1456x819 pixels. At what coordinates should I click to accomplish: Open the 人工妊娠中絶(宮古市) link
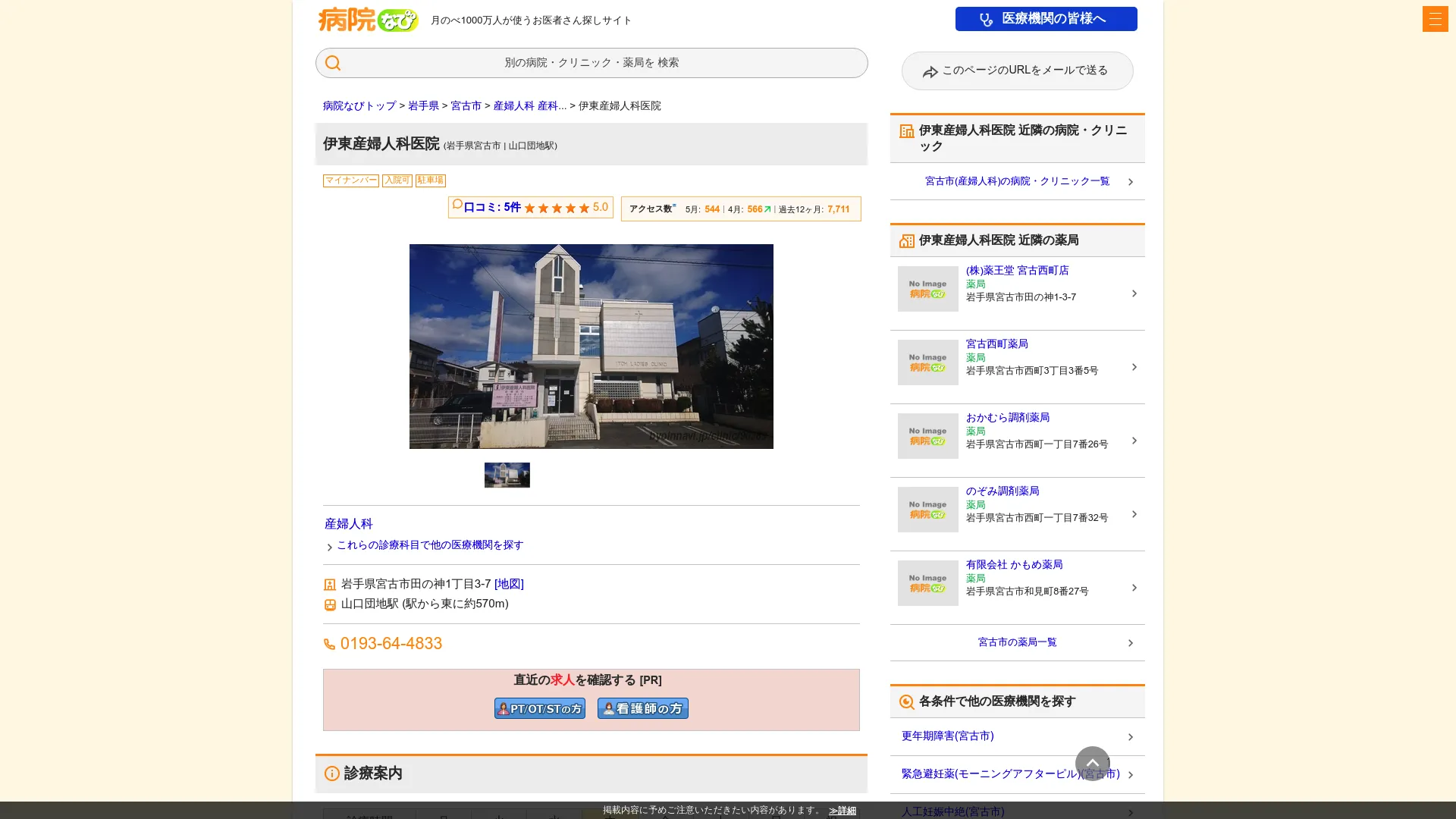click(952, 811)
